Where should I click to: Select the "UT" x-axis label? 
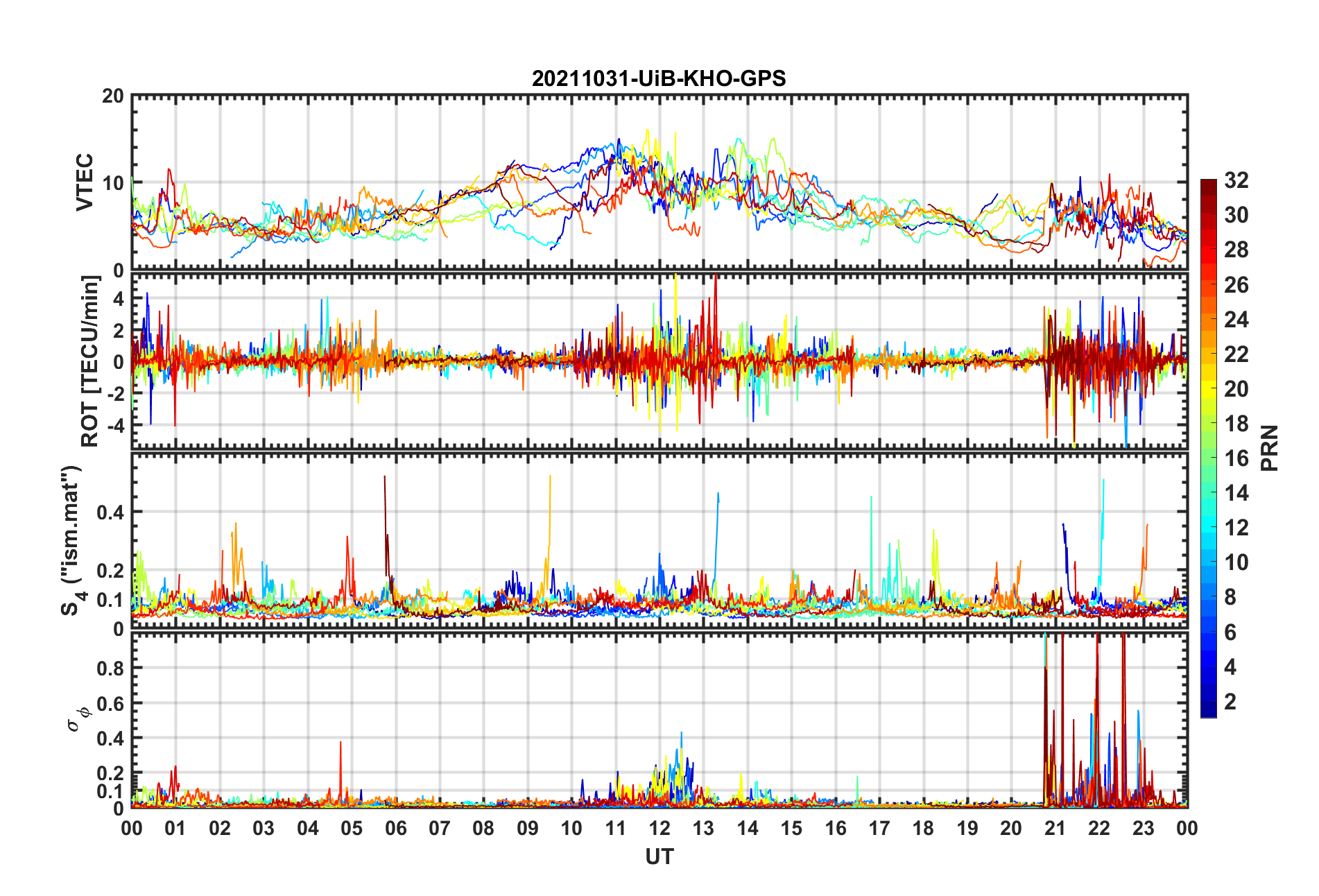point(659,857)
